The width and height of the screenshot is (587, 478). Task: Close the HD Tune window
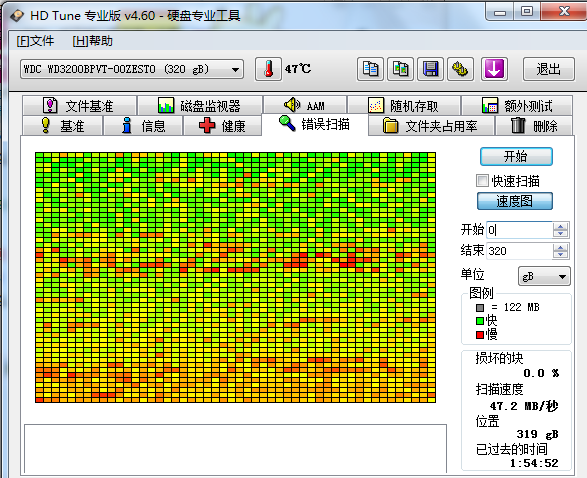564,12
